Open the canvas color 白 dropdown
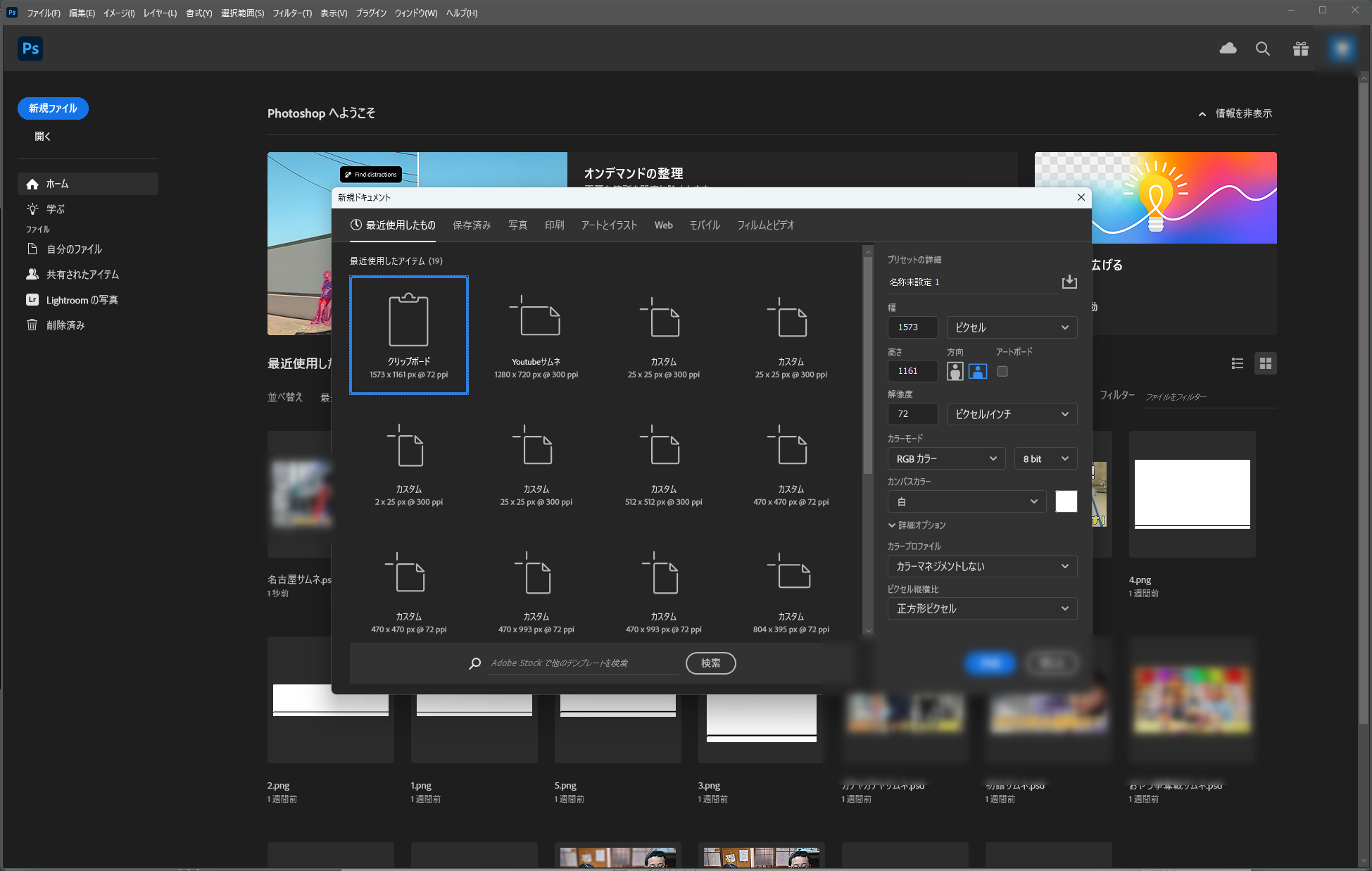Viewport: 1372px width, 871px height. 967,501
